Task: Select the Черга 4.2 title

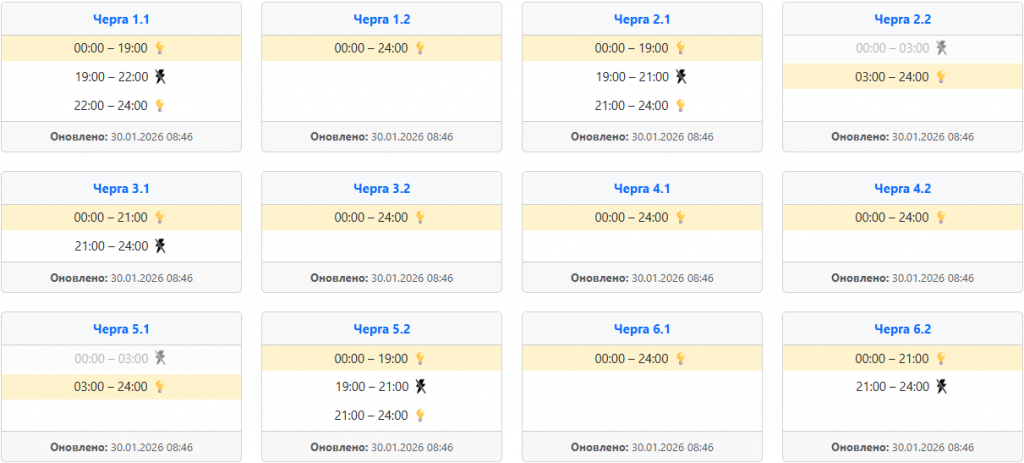Action: click(x=902, y=188)
